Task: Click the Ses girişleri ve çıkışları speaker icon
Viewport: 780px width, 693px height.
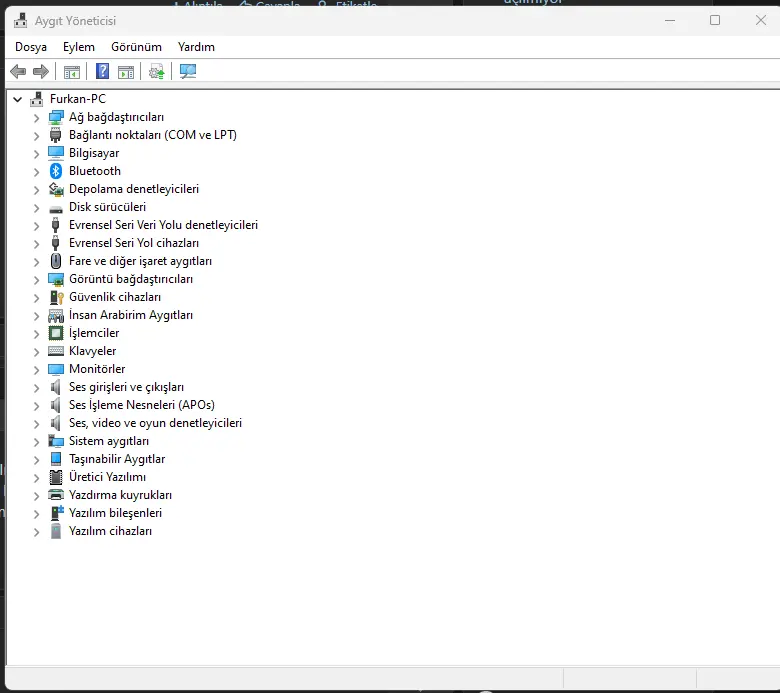Action: [x=56, y=387]
